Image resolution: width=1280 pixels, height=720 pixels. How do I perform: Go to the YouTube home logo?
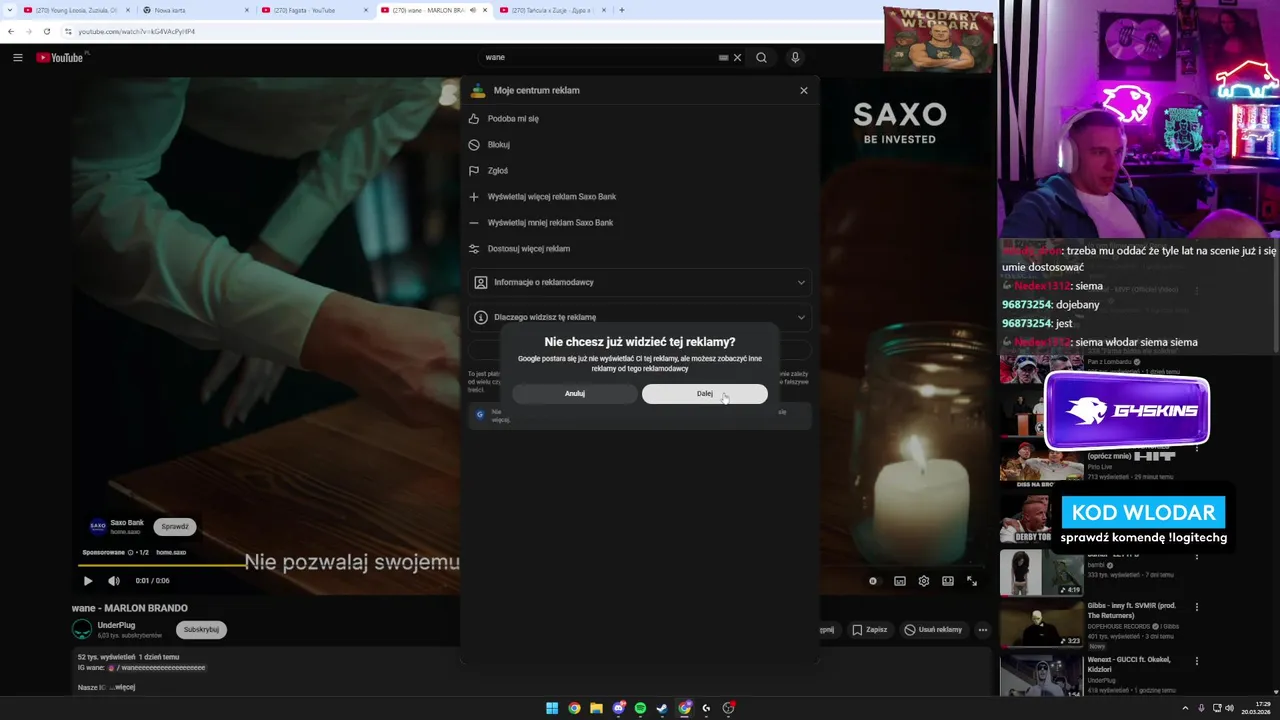pos(60,57)
